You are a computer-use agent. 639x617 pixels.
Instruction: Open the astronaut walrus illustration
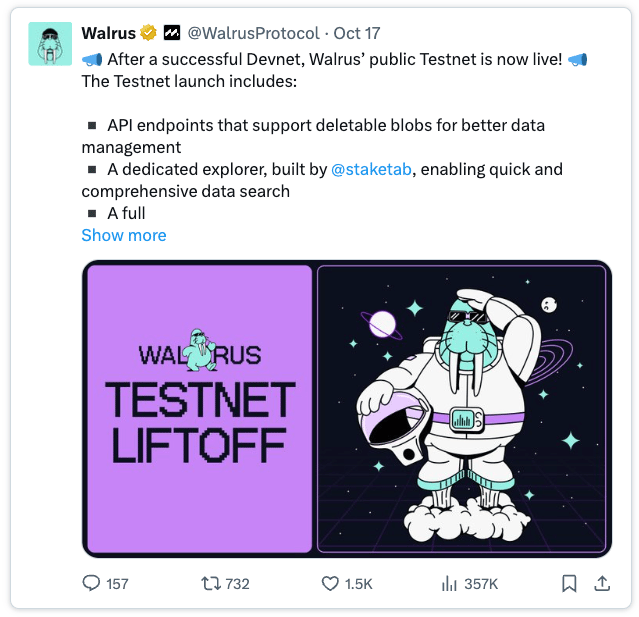pos(462,409)
